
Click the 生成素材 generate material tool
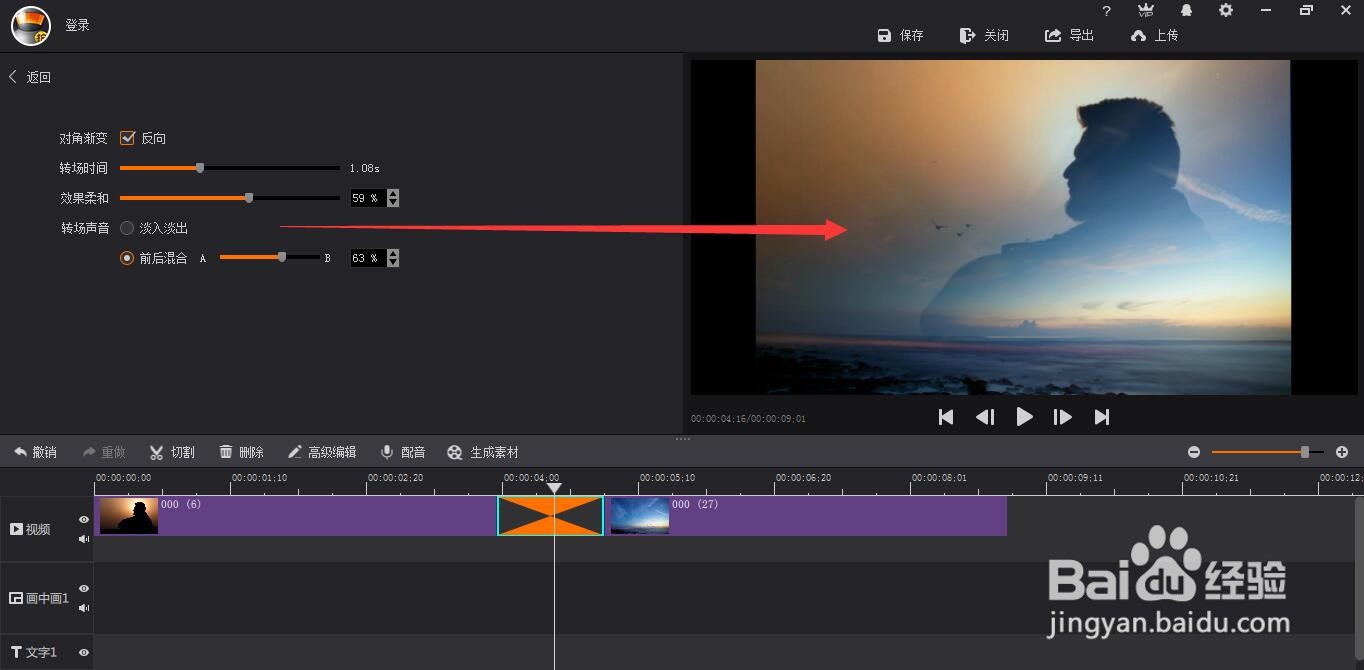pos(483,452)
